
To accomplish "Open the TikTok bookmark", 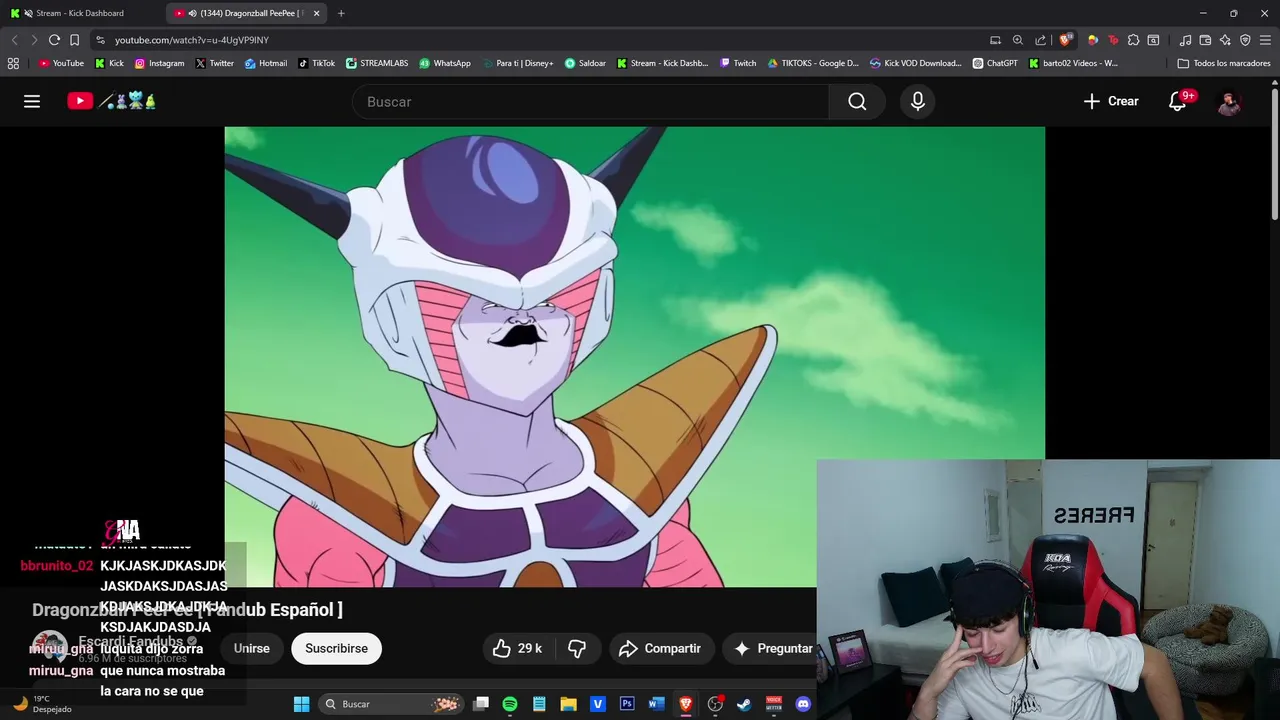I will point(316,63).
